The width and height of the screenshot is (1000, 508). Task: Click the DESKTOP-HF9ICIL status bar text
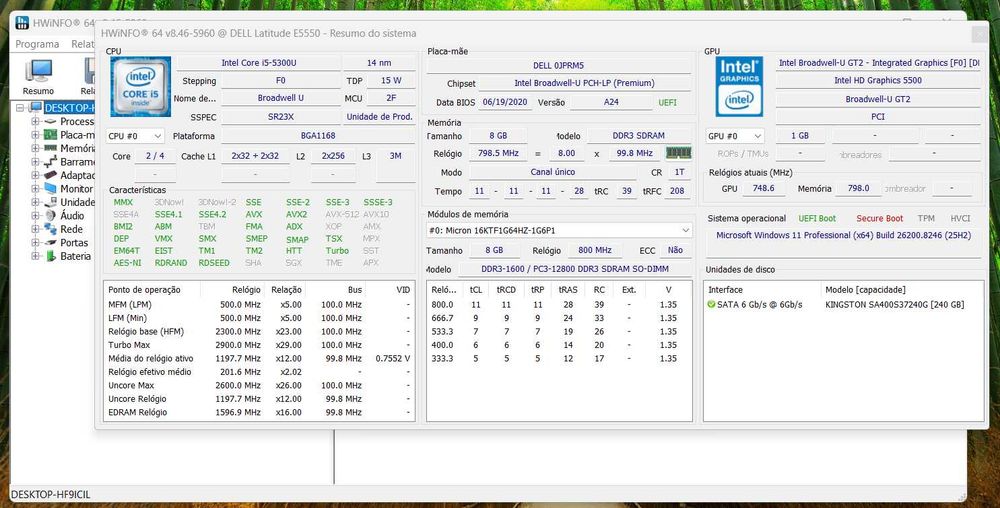51,495
